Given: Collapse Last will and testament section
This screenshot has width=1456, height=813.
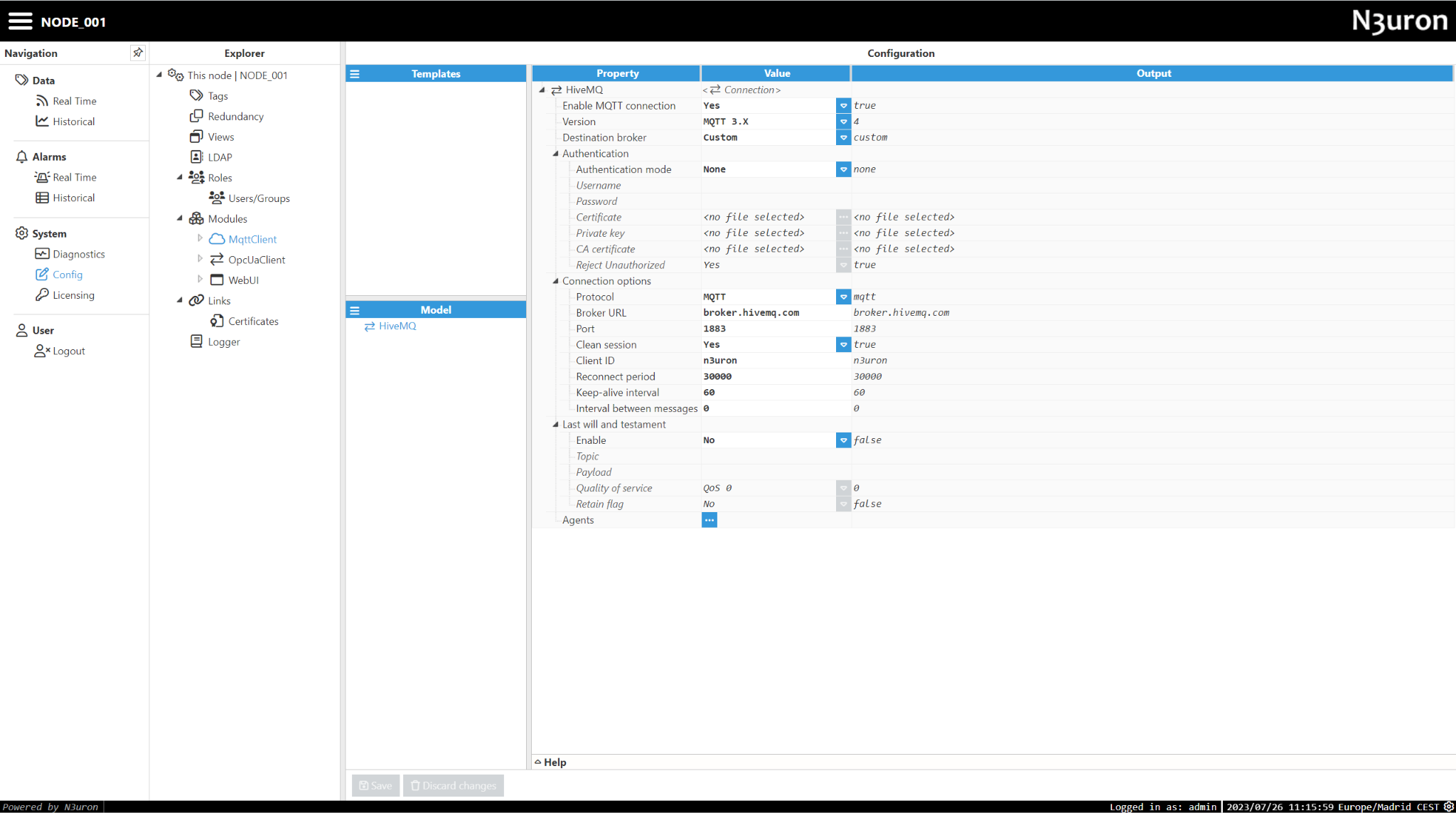Looking at the screenshot, I should pyautogui.click(x=556, y=424).
